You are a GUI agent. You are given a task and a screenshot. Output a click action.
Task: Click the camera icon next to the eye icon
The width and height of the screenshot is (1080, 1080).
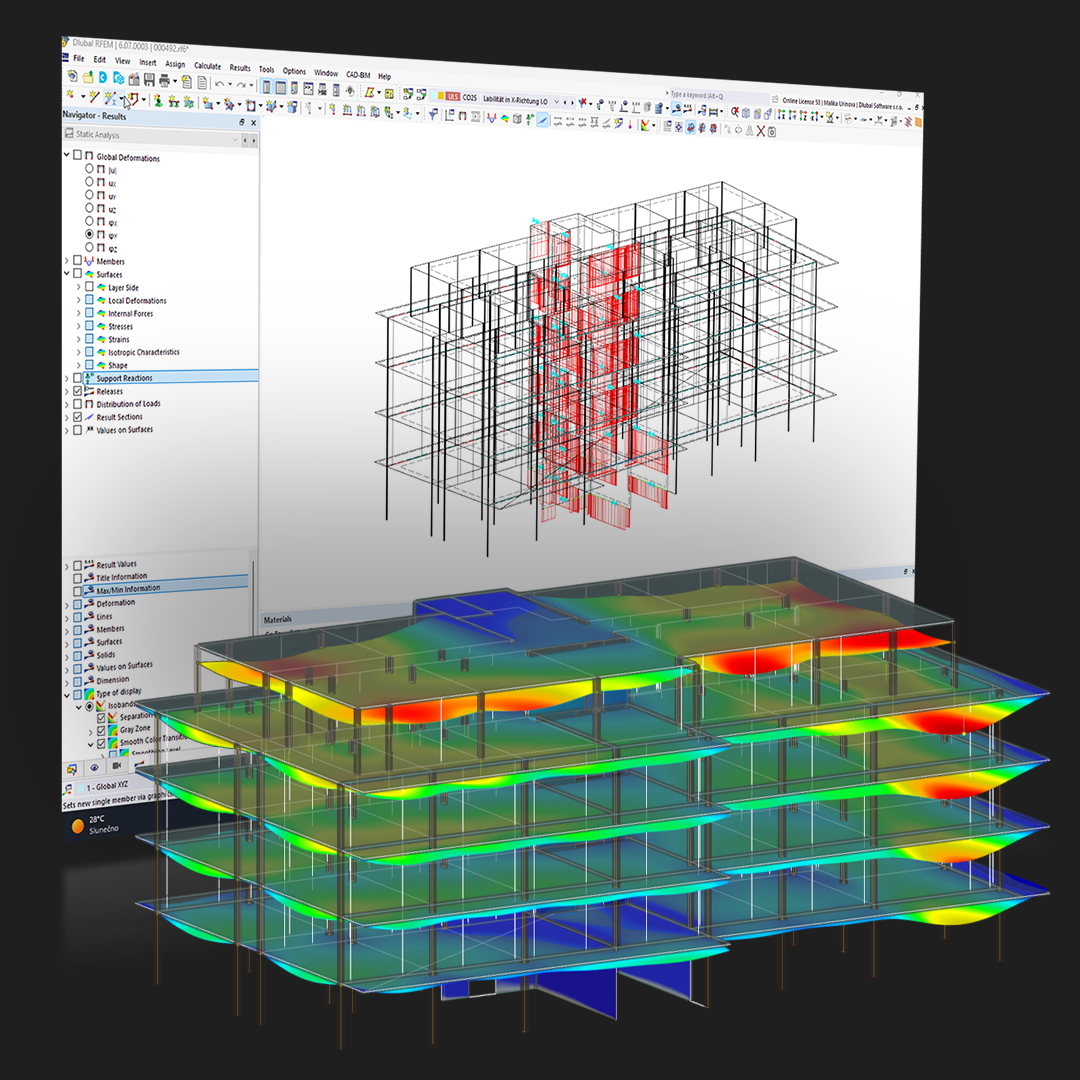118,765
